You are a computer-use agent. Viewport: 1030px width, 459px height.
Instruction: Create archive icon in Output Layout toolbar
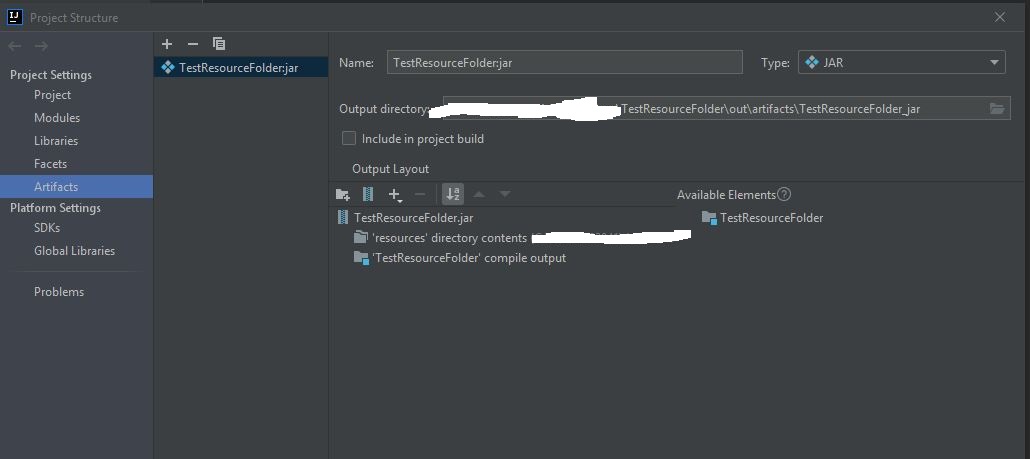point(368,194)
